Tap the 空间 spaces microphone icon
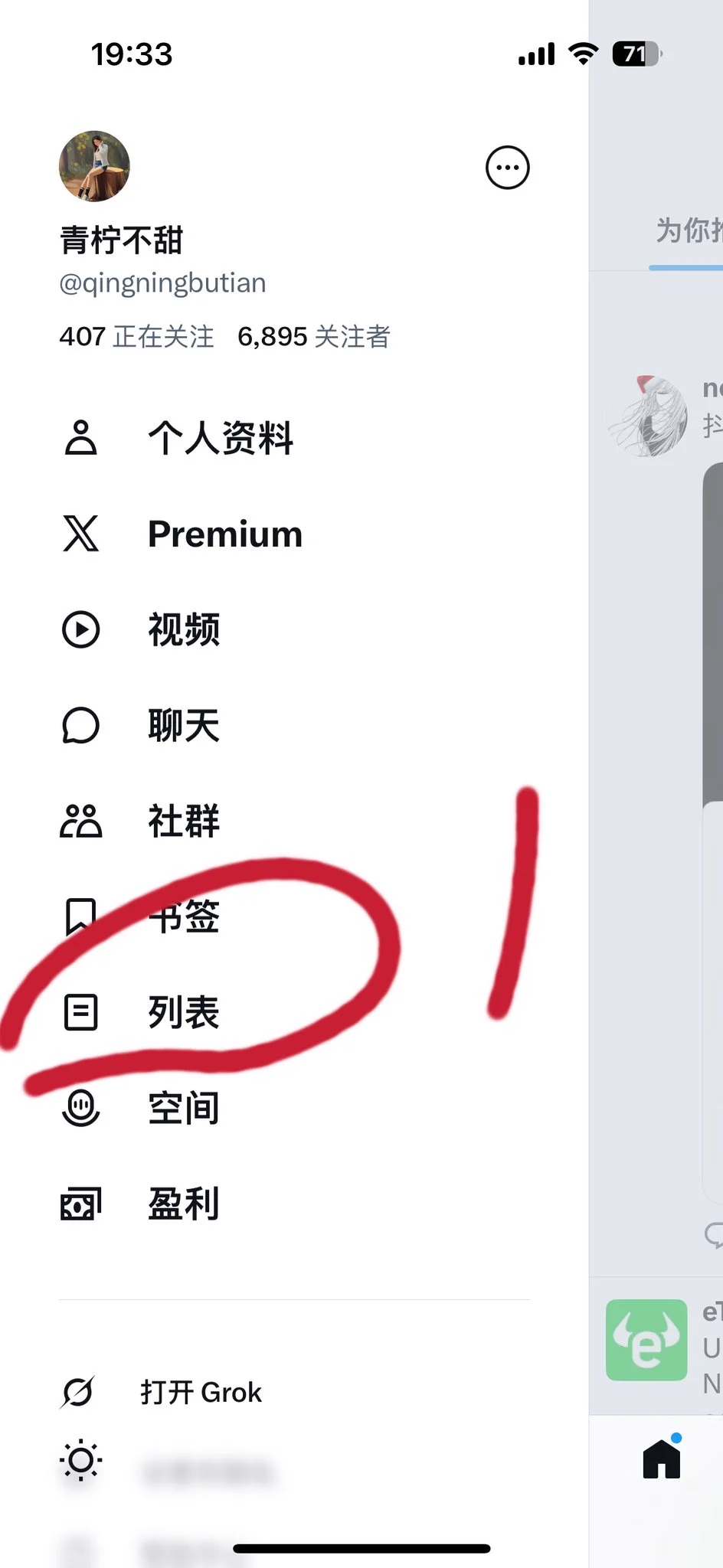Image resolution: width=723 pixels, height=1568 pixels. click(80, 1108)
